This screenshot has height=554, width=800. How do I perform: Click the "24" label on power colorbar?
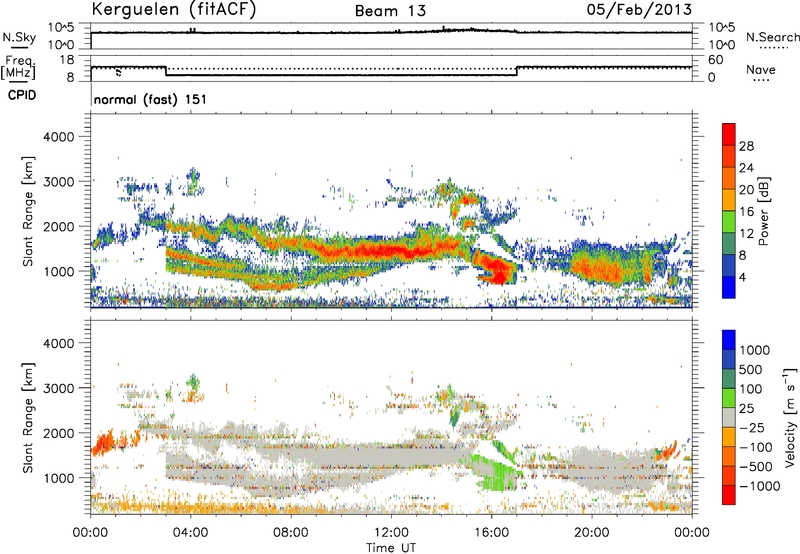[x=746, y=168]
